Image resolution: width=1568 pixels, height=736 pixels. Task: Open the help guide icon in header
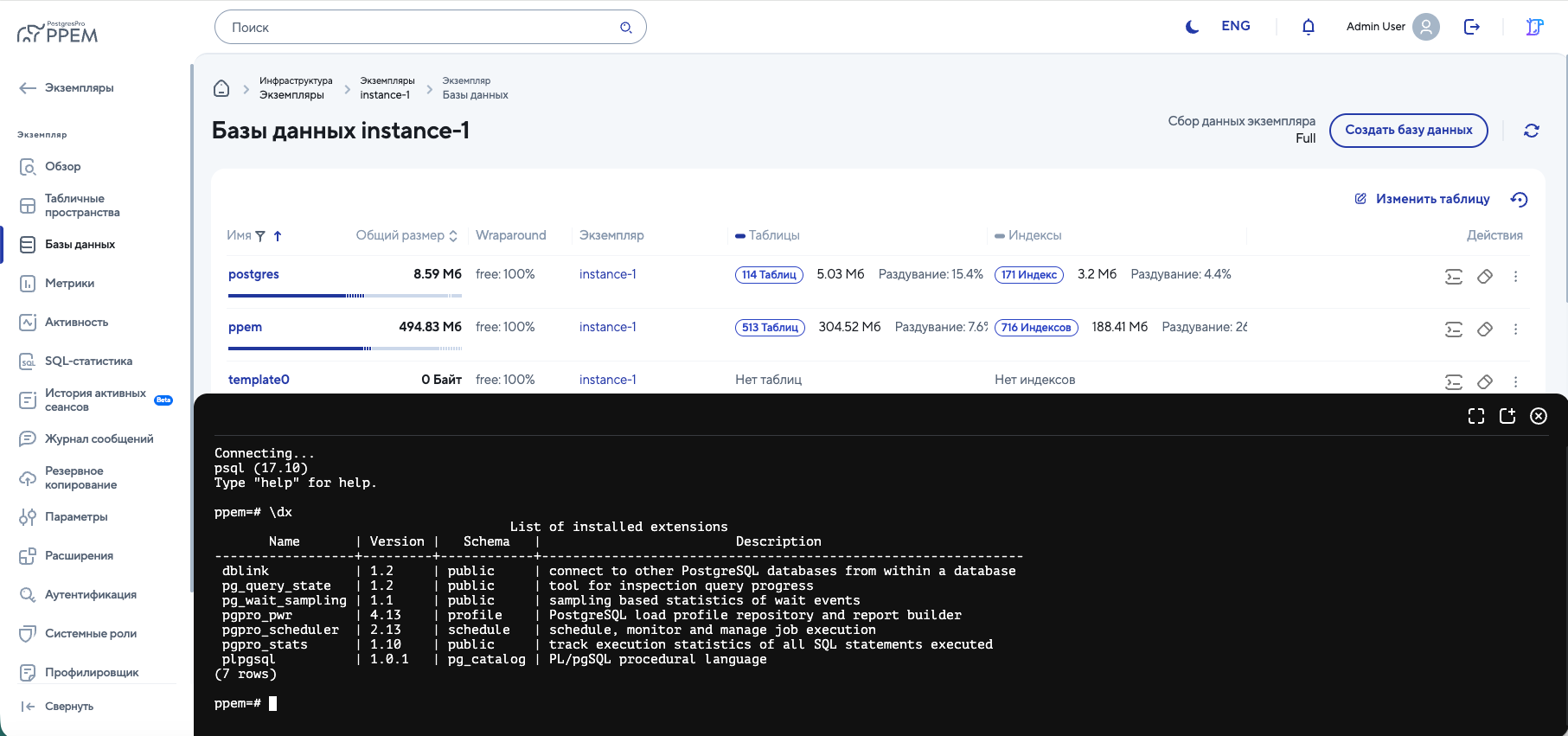tap(1535, 27)
